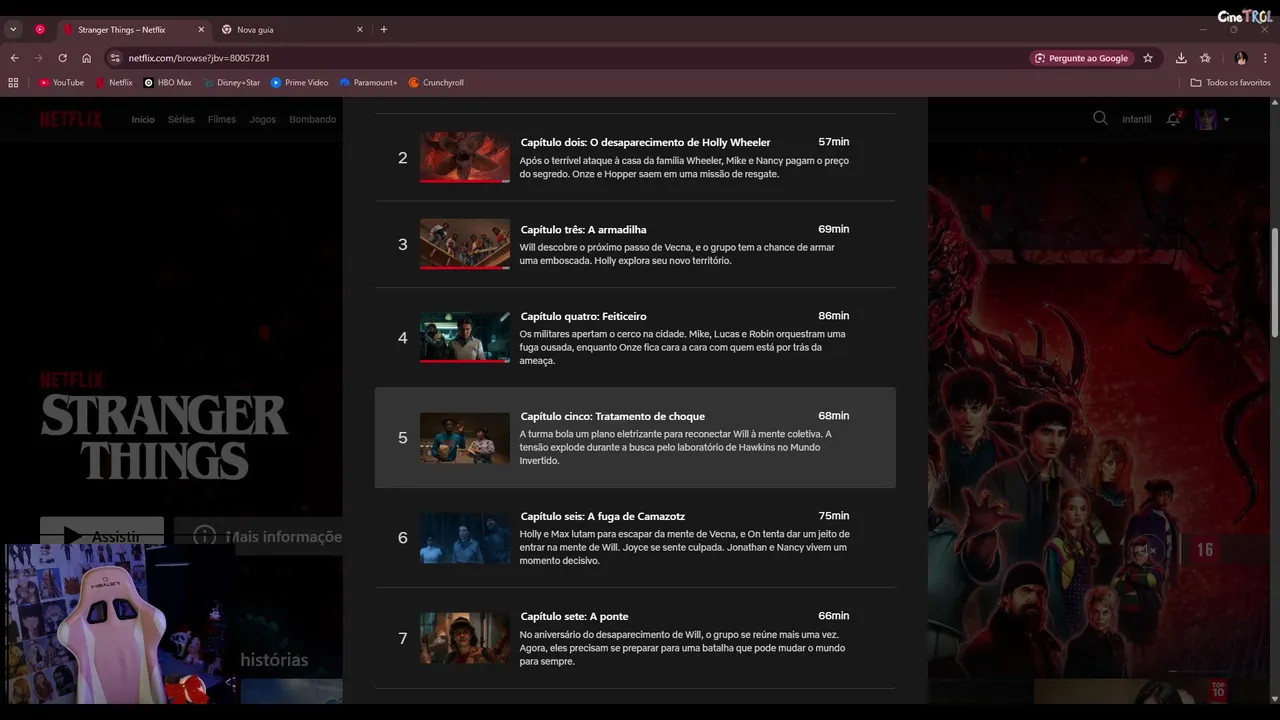Open the YouTube bookmark
Image resolution: width=1280 pixels, height=720 pixels.
tap(62, 83)
